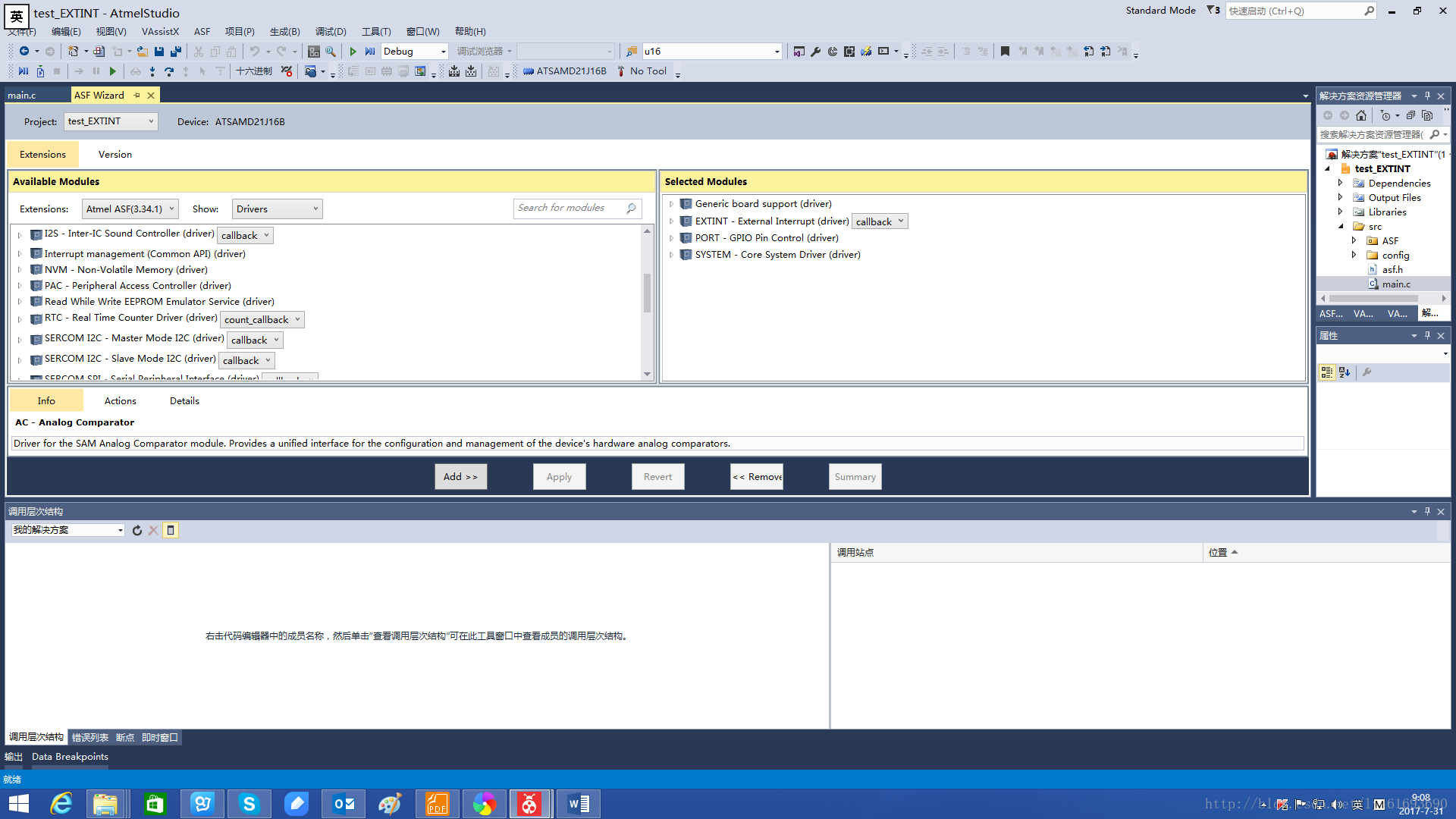Click the Apply button in ASF Wizard
The height and width of the screenshot is (819, 1456).
pos(559,476)
